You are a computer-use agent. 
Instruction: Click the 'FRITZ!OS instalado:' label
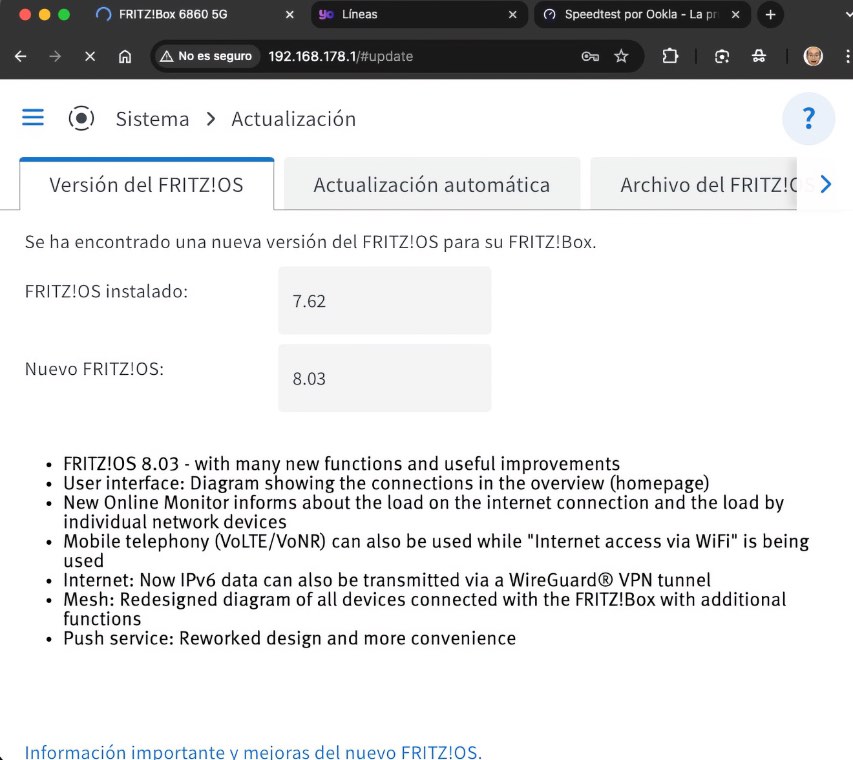(106, 292)
